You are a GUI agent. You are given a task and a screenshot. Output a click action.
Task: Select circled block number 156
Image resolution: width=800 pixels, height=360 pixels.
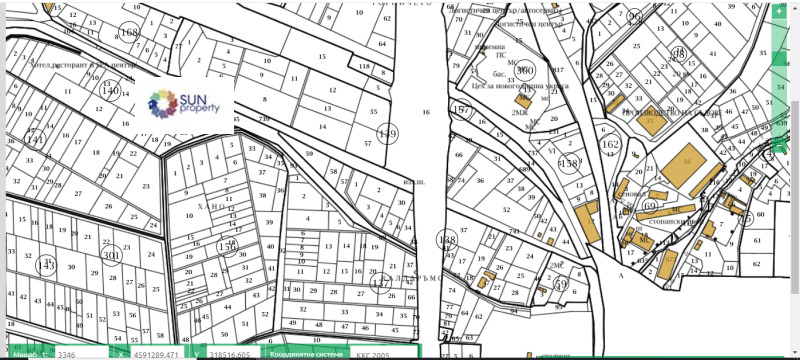[227, 247]
